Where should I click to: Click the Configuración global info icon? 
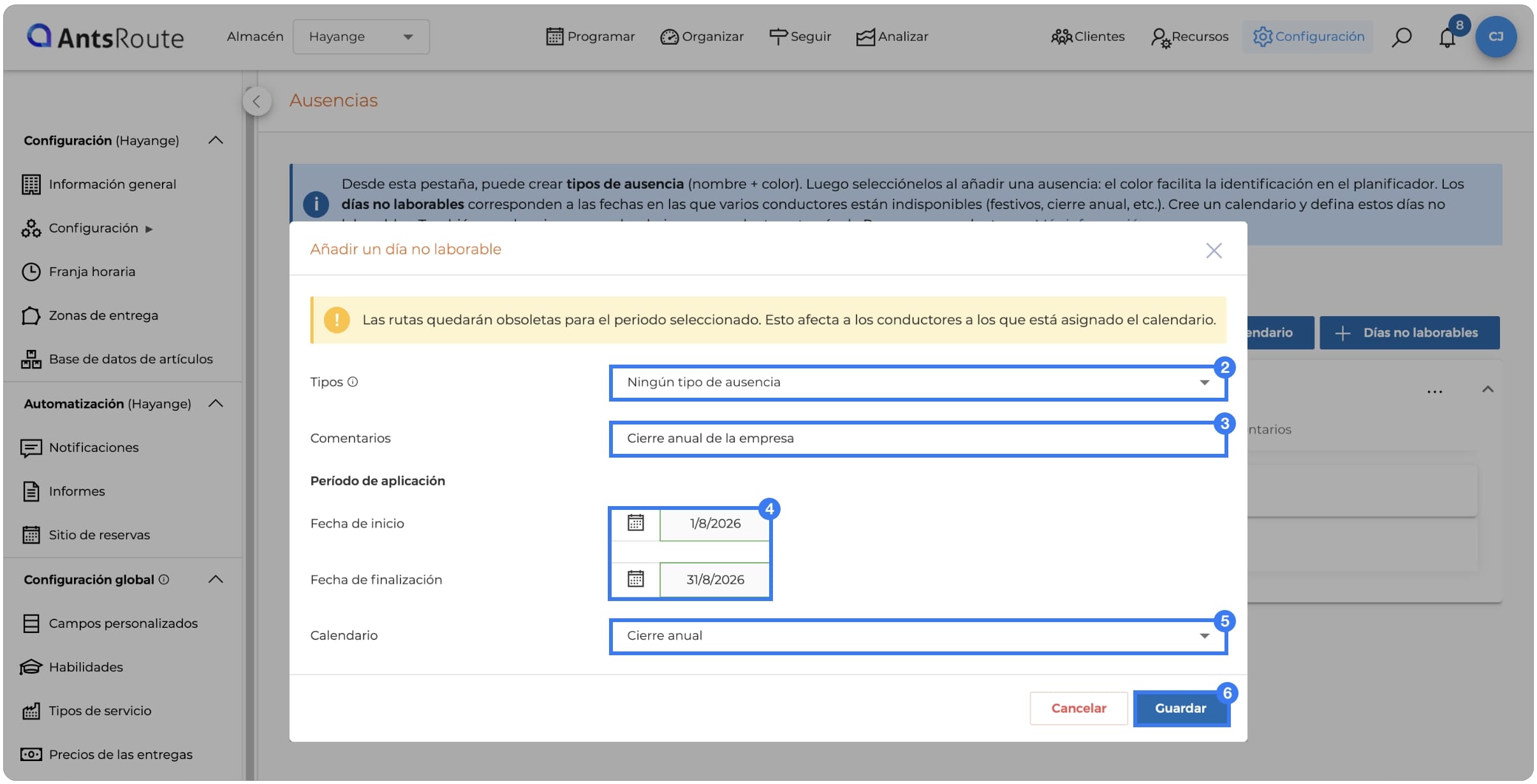tap(164, 579)
